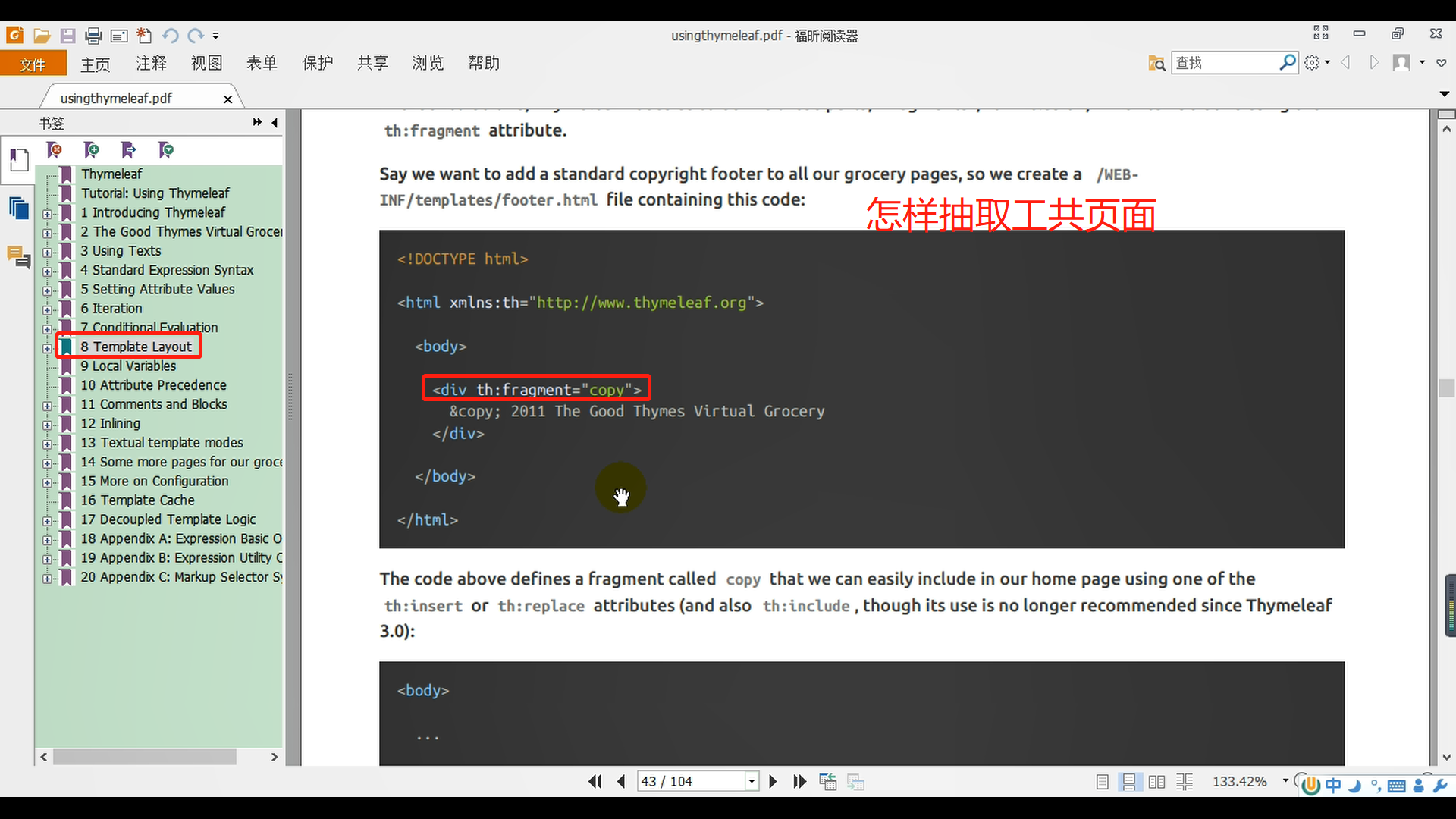Open the pages thumbnail panel icon
Screen dimensions: 1456x819
point(18,207)
